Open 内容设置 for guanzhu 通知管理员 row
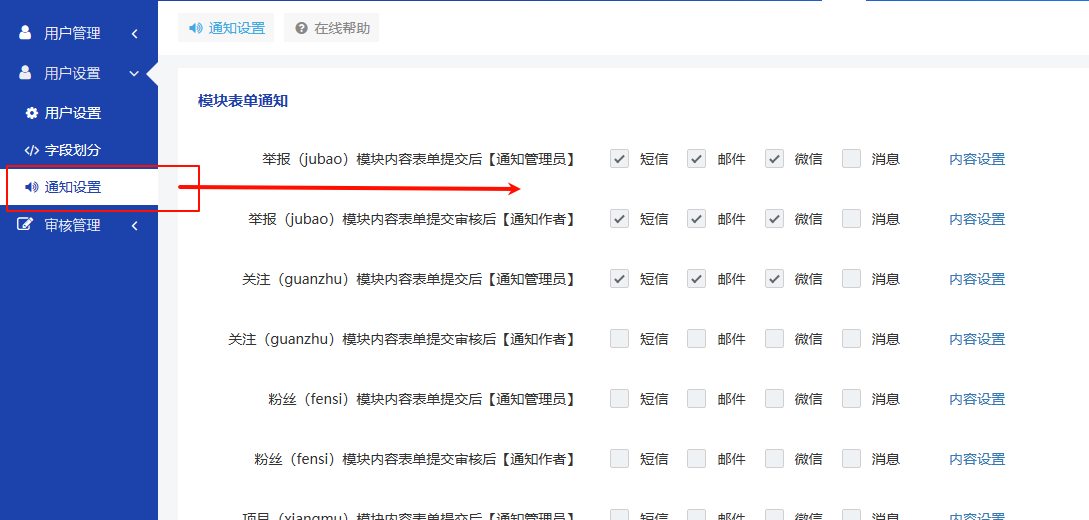 (x=977, y=279)
